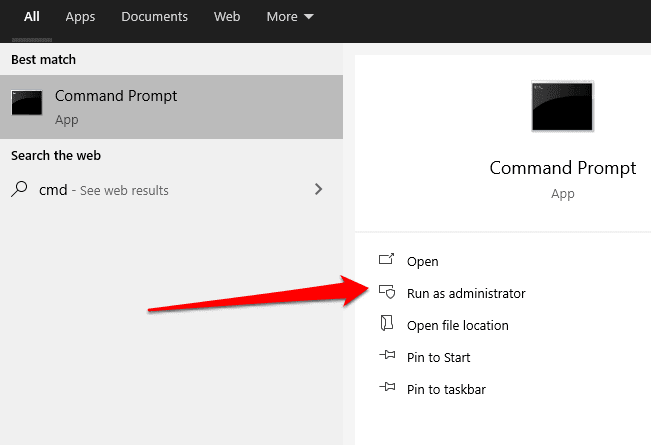Click the Pin to Start label
The image size is (651, 445).
(x=438, y=357)
